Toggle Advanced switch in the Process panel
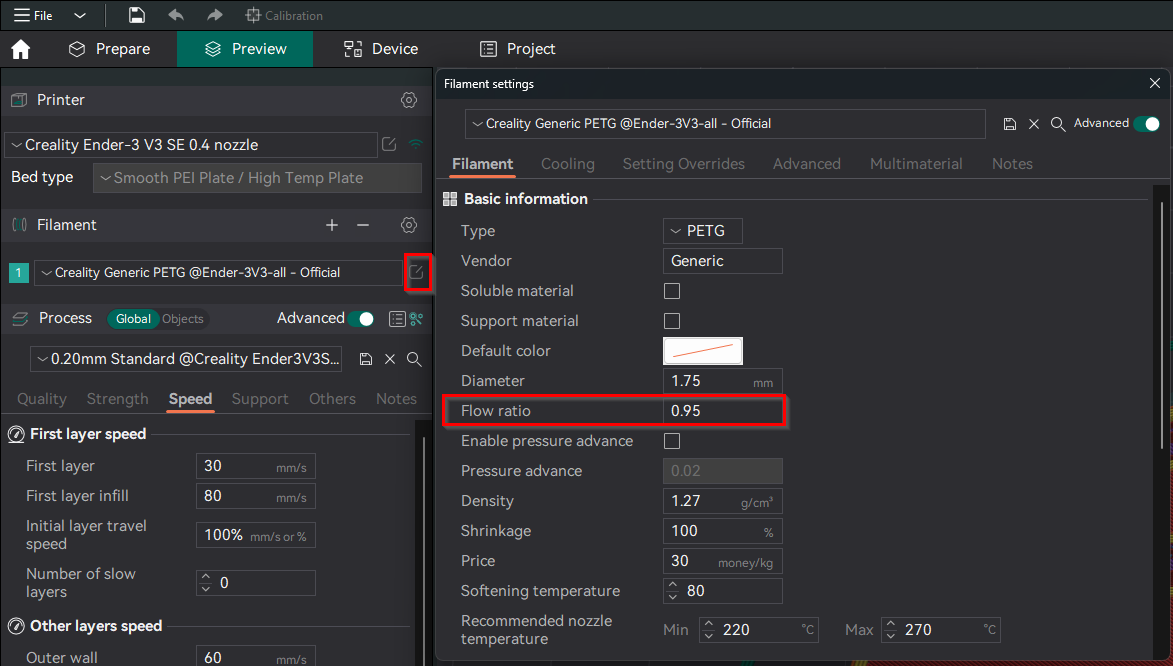 (361, 318)
